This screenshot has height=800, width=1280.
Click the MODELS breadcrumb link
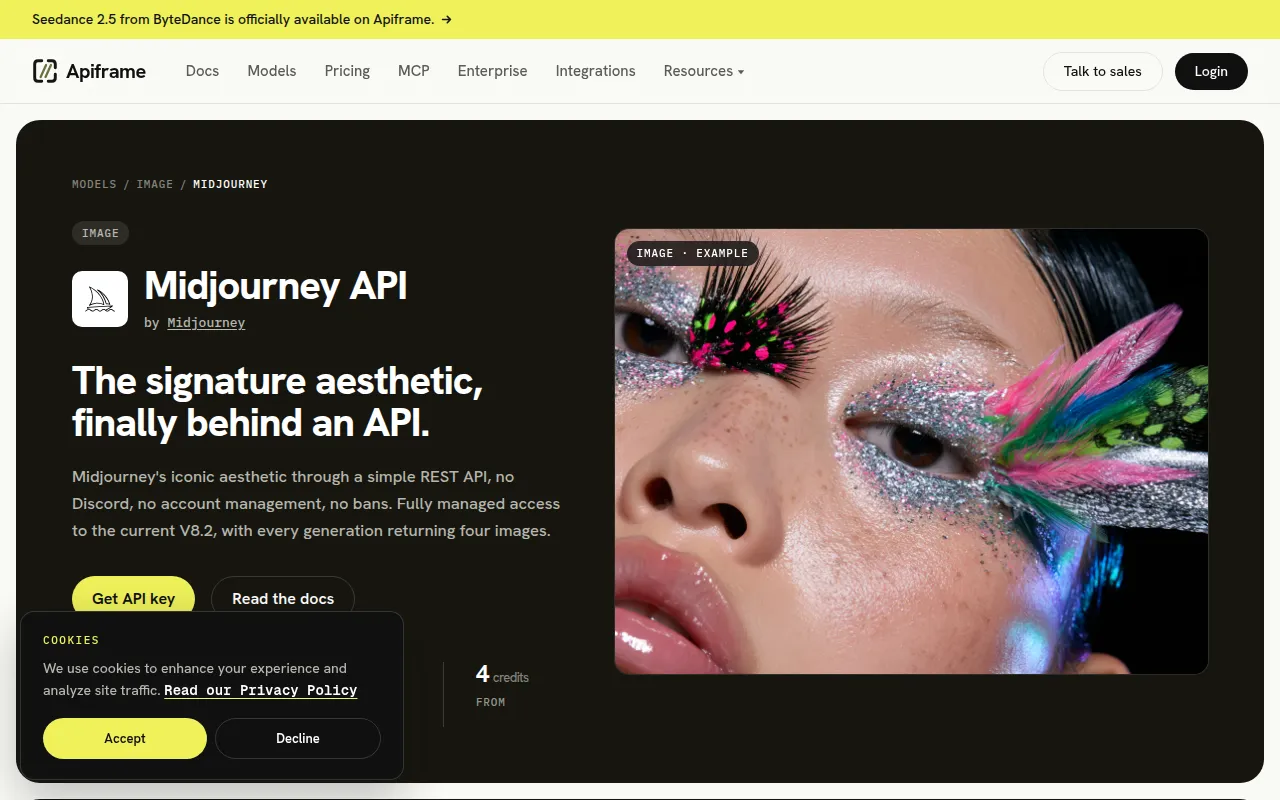tap(94, 184)
